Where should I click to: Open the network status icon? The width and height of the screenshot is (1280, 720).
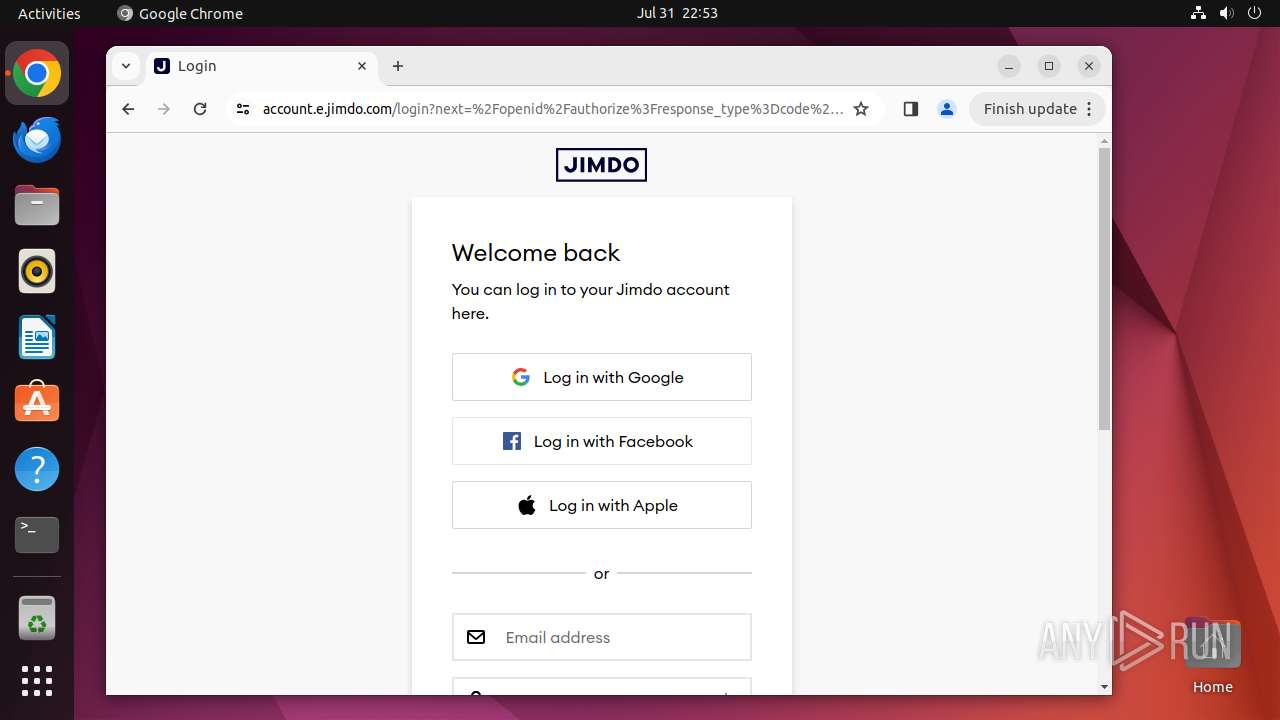[x=1198, y=13]
